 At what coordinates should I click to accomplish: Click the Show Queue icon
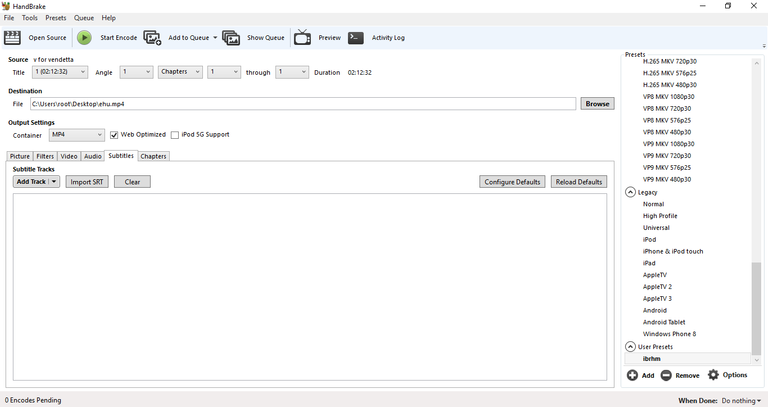coord(231,38)
